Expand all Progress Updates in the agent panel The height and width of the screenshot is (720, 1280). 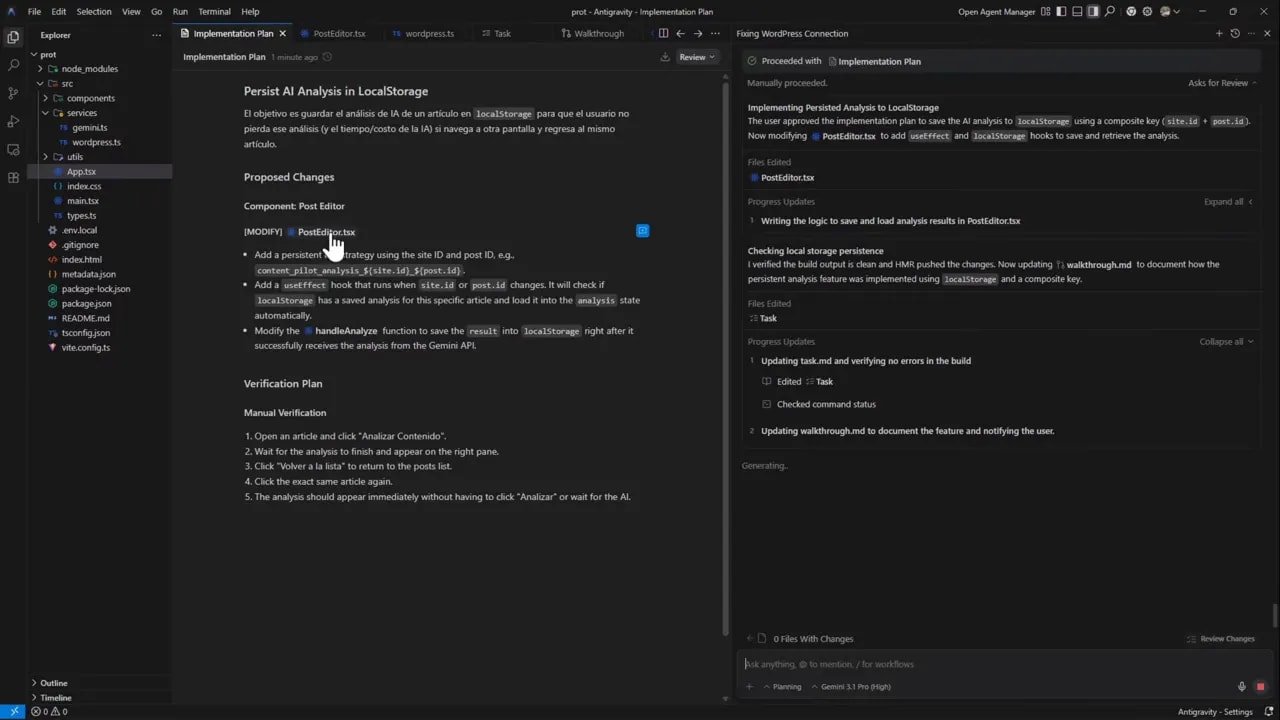[1222, 201]
